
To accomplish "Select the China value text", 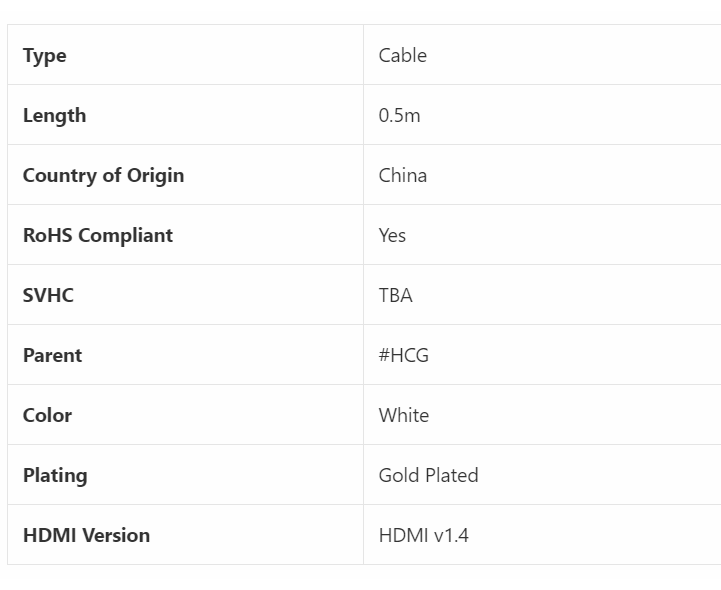I will coord(402,175).
